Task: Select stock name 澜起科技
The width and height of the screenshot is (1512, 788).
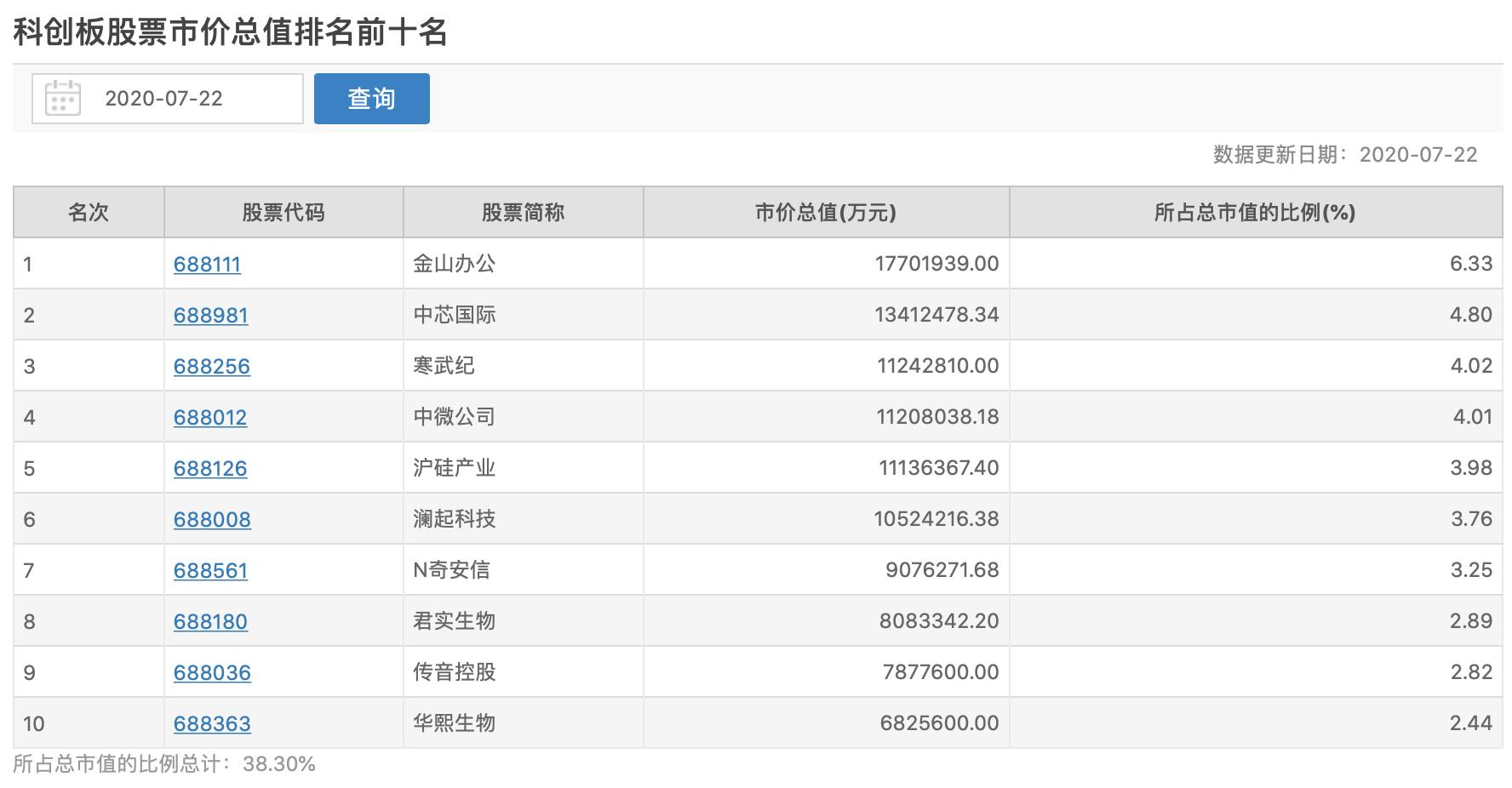Action: (454, 519)
